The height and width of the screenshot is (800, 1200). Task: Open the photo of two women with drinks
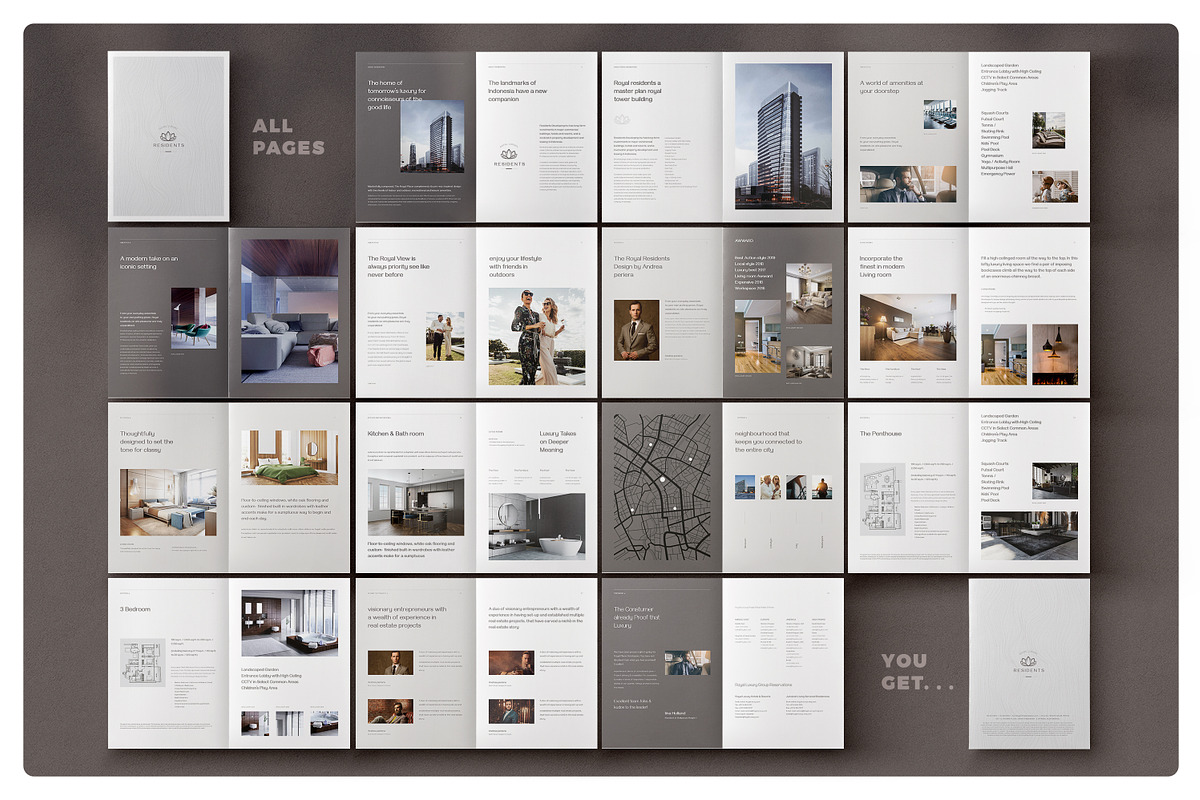pos(537,337)
